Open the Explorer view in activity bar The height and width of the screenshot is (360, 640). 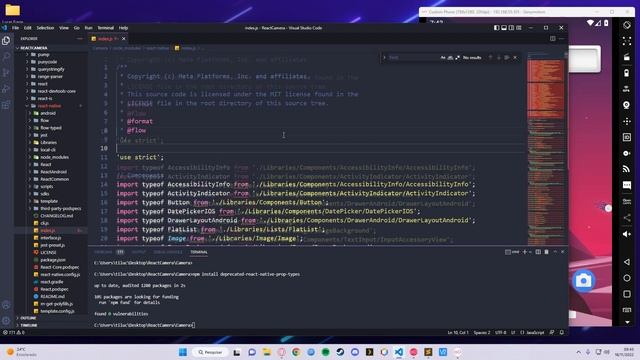coord(6,40)
